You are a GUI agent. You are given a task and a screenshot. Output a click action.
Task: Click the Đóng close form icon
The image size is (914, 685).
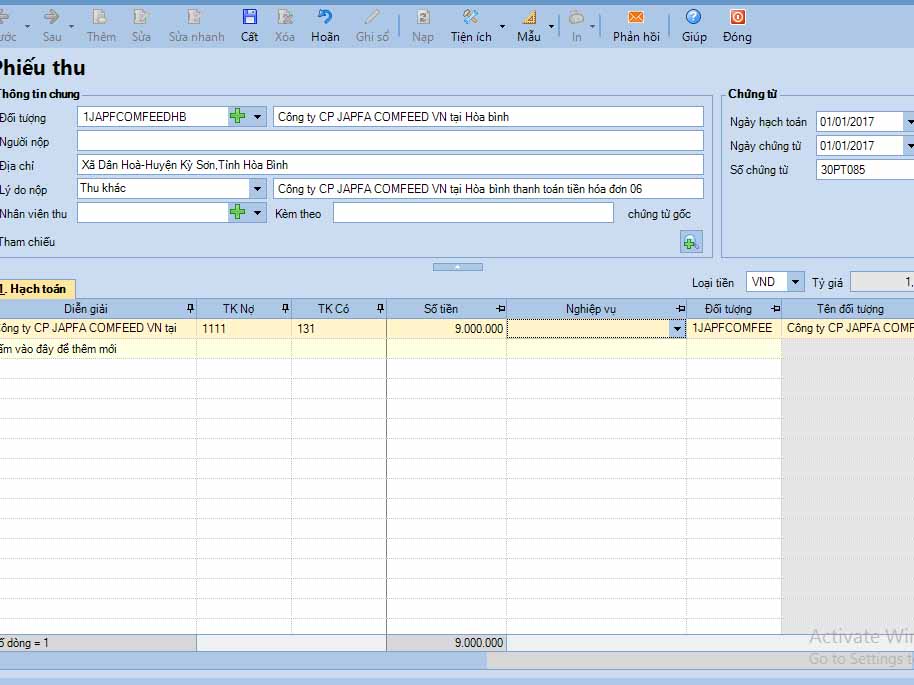[737, 18]
